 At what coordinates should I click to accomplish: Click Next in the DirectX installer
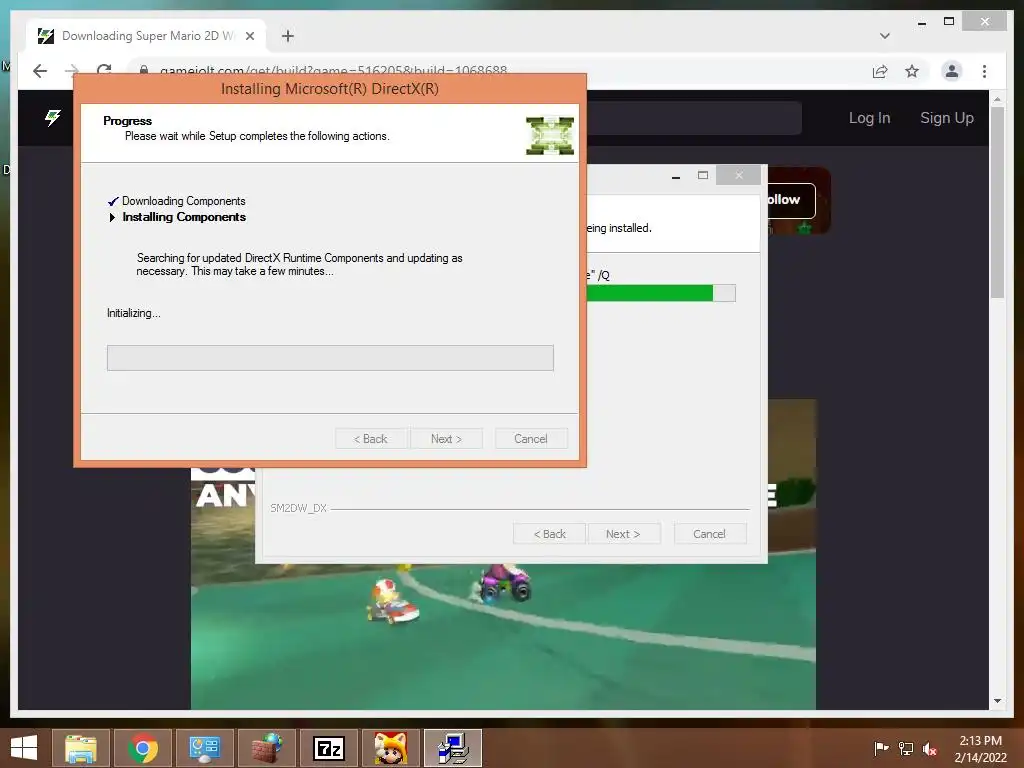coord(447,439)
